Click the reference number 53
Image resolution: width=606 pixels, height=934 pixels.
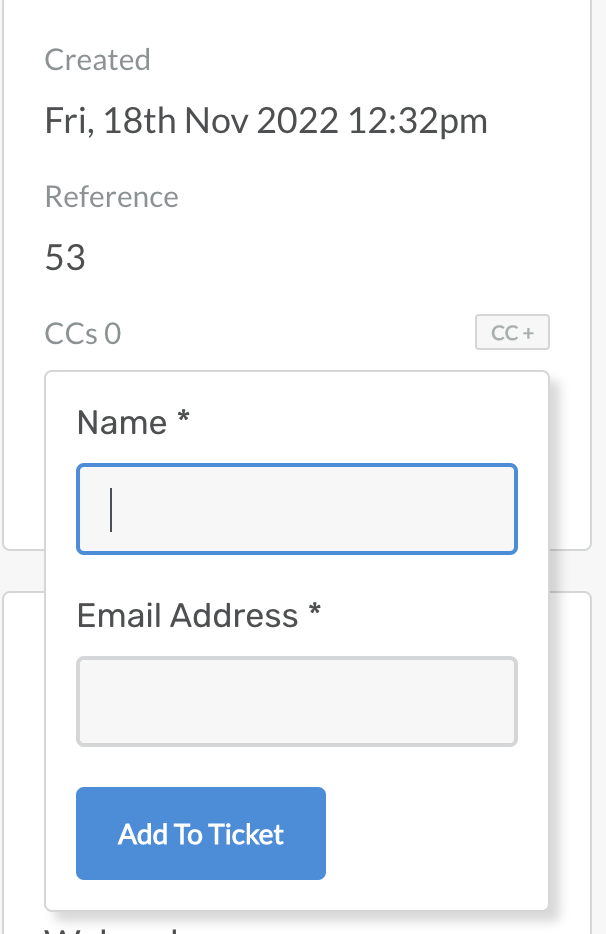(x=65, y=259)
